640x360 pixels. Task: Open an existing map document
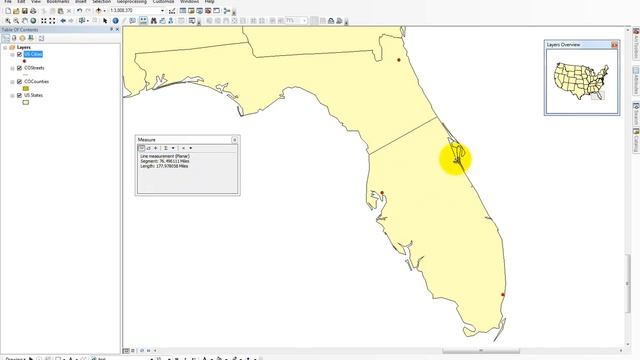[16, 11]
